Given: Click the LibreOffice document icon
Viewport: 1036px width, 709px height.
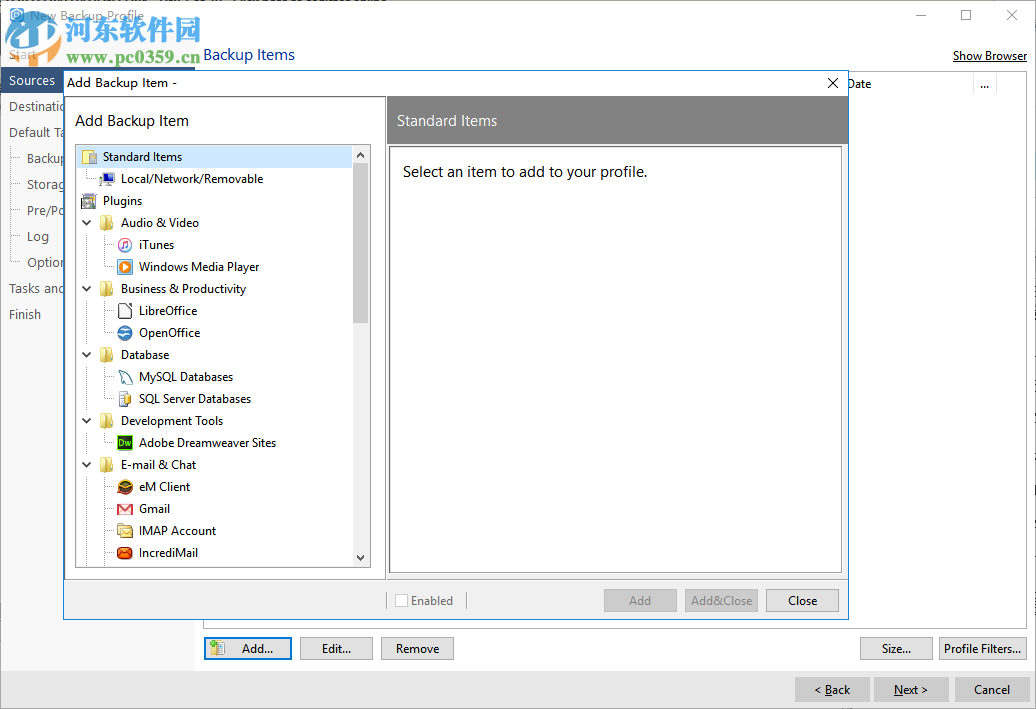Looking at the screenshot, I should (125, 311).
